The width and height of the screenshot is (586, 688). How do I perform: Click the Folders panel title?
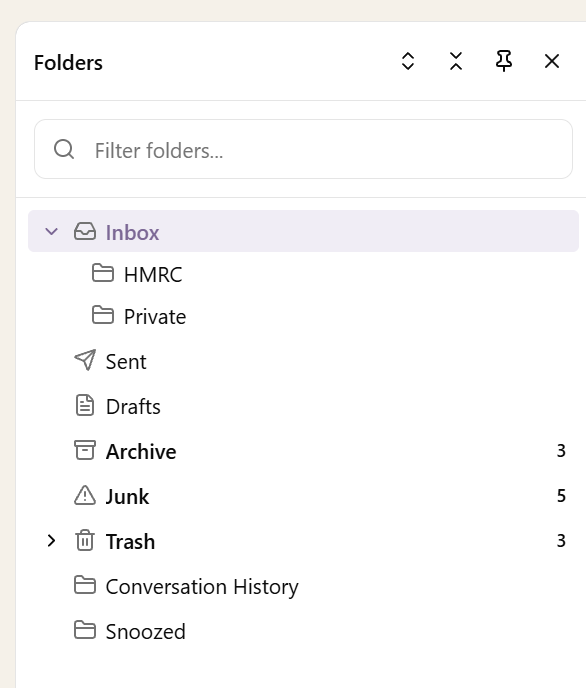[68, 63]
